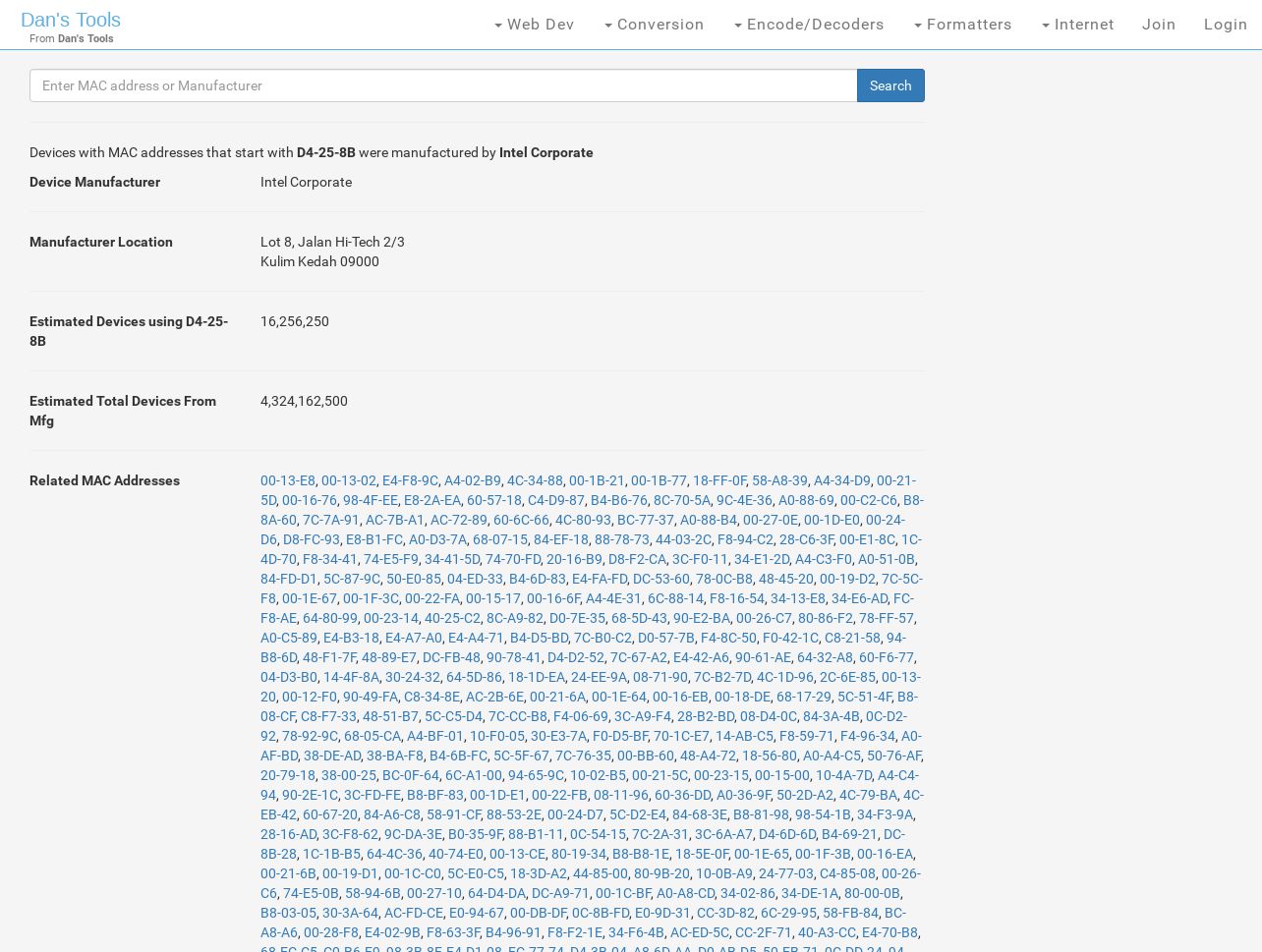Open related MAC address 34-E6-AD

[859, 598]
